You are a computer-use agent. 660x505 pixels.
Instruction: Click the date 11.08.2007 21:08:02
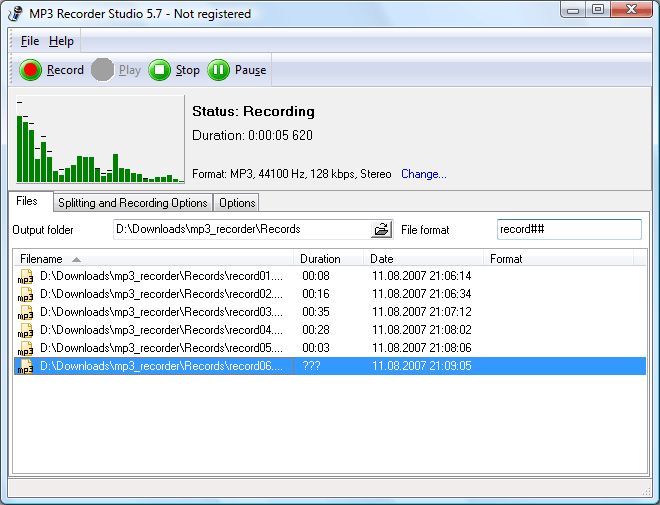[x=422, y=330]
